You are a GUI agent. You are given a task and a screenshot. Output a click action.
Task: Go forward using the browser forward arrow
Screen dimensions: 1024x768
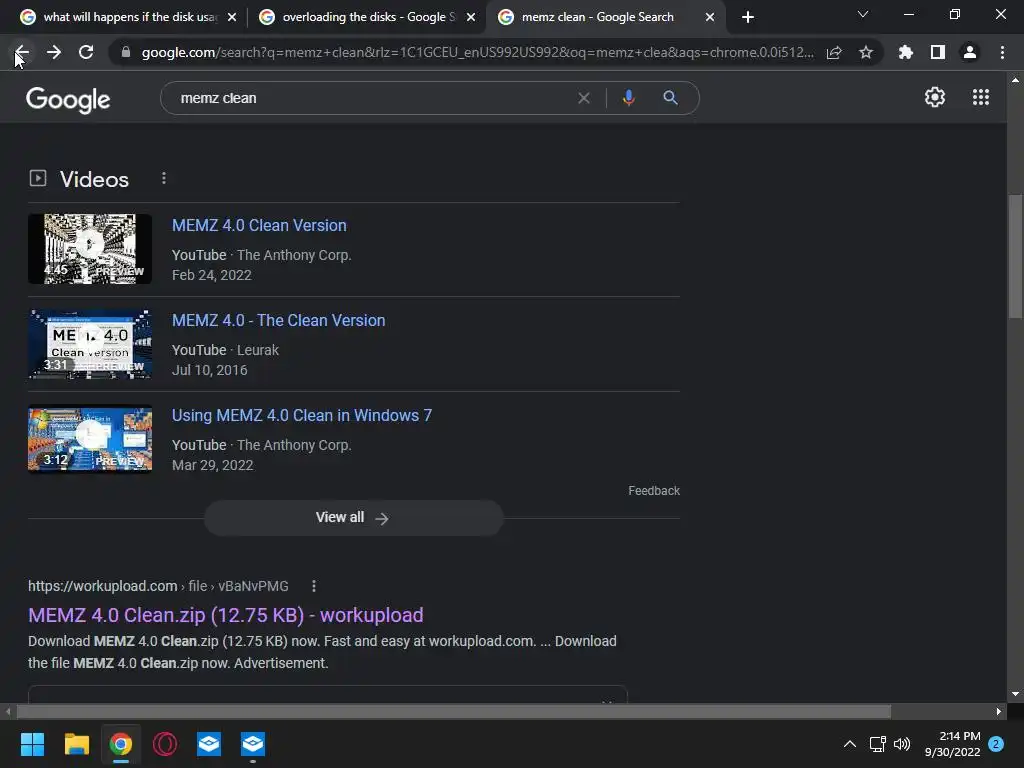pos(54,52)
